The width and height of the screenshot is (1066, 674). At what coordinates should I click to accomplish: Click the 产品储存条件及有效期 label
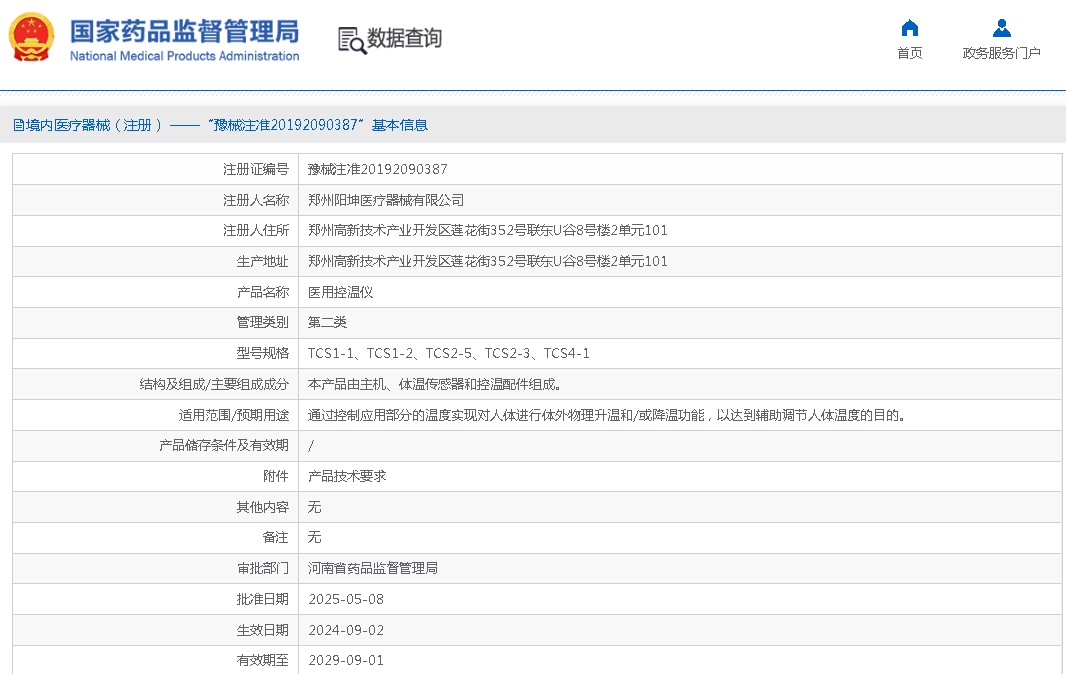[x=224, y=445]
